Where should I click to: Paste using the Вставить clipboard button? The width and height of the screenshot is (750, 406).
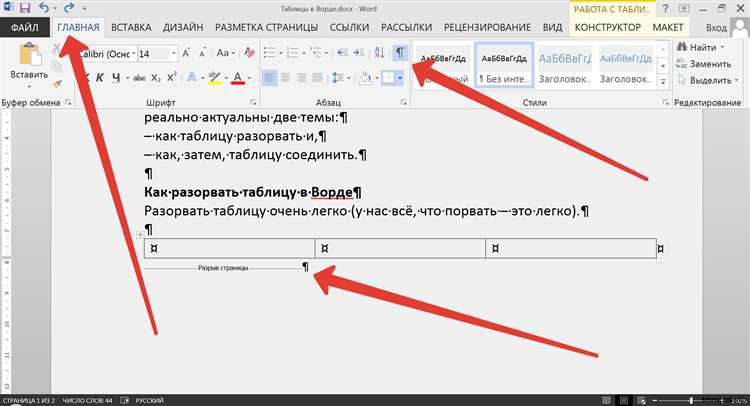coord(29,65)
